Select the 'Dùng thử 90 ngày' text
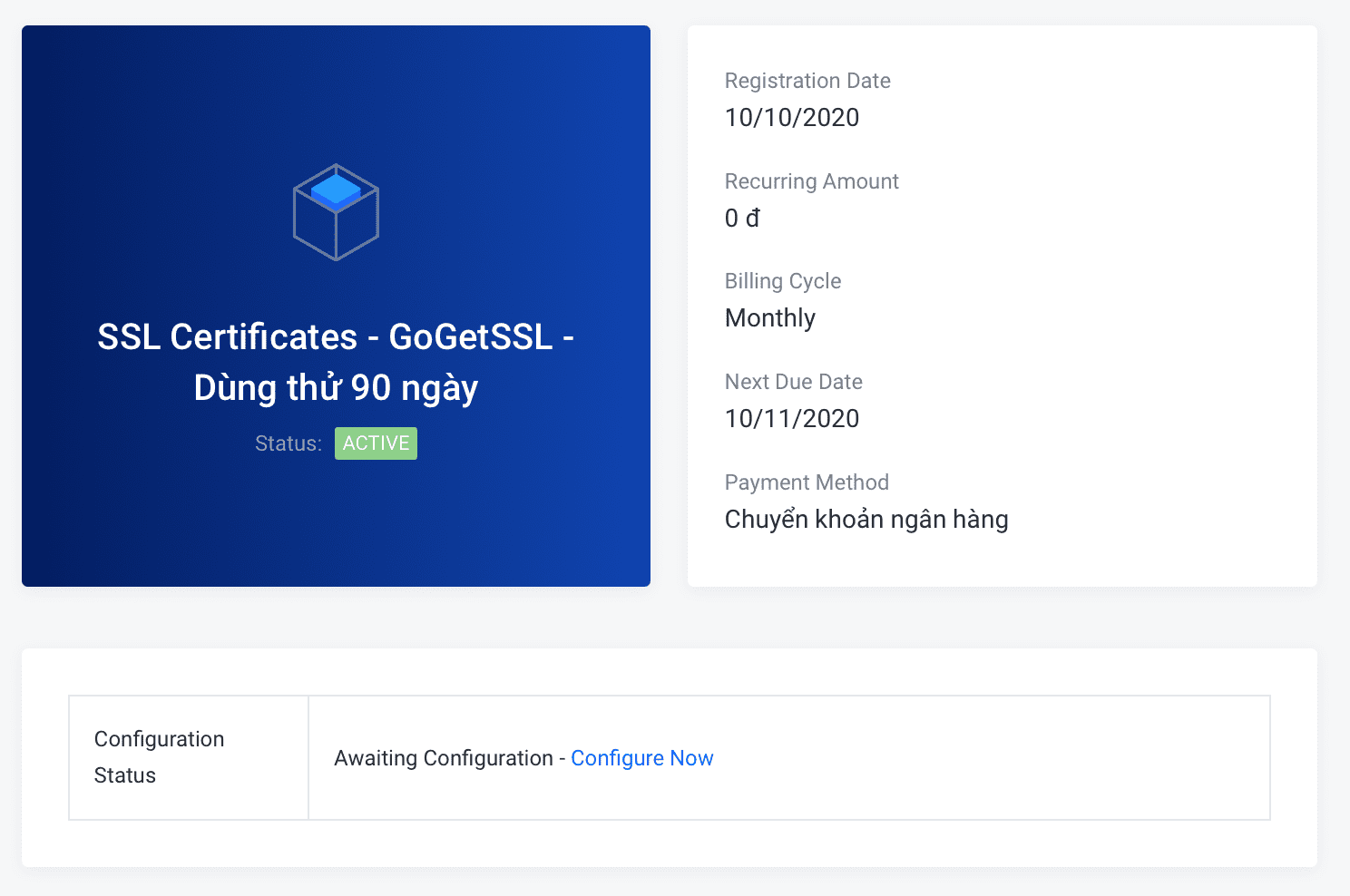1350x896 pixels. tap(336, 388)
